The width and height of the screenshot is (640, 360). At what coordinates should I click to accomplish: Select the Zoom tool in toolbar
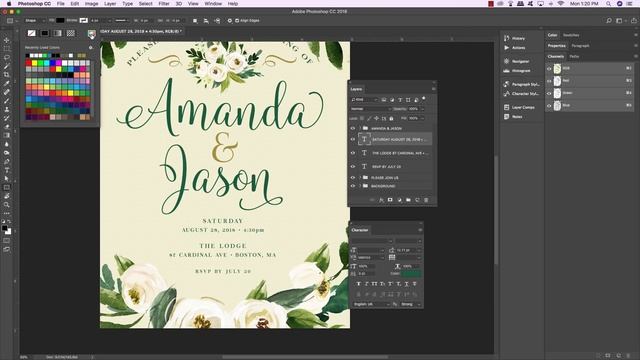pos(7,205)
